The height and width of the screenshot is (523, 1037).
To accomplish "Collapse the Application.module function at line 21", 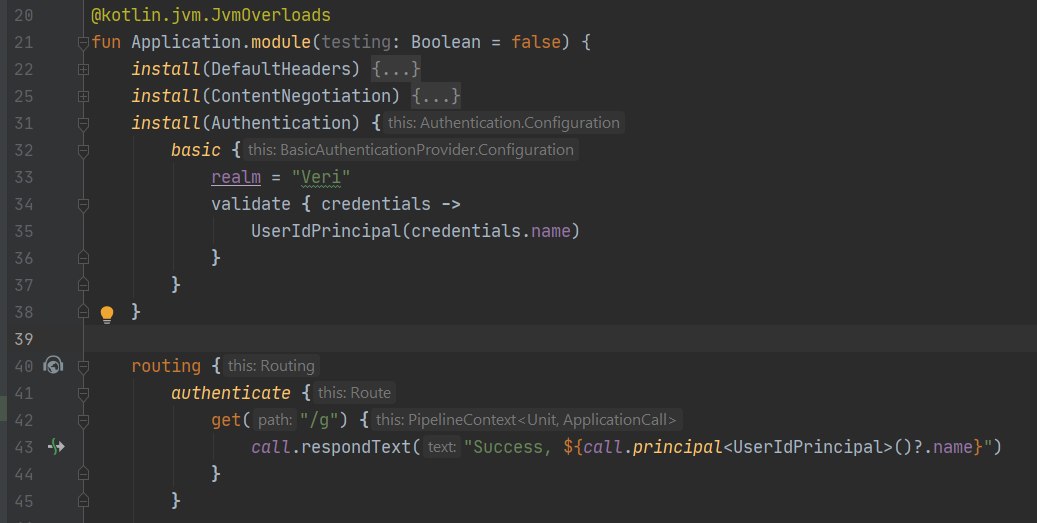I will 83,43.
